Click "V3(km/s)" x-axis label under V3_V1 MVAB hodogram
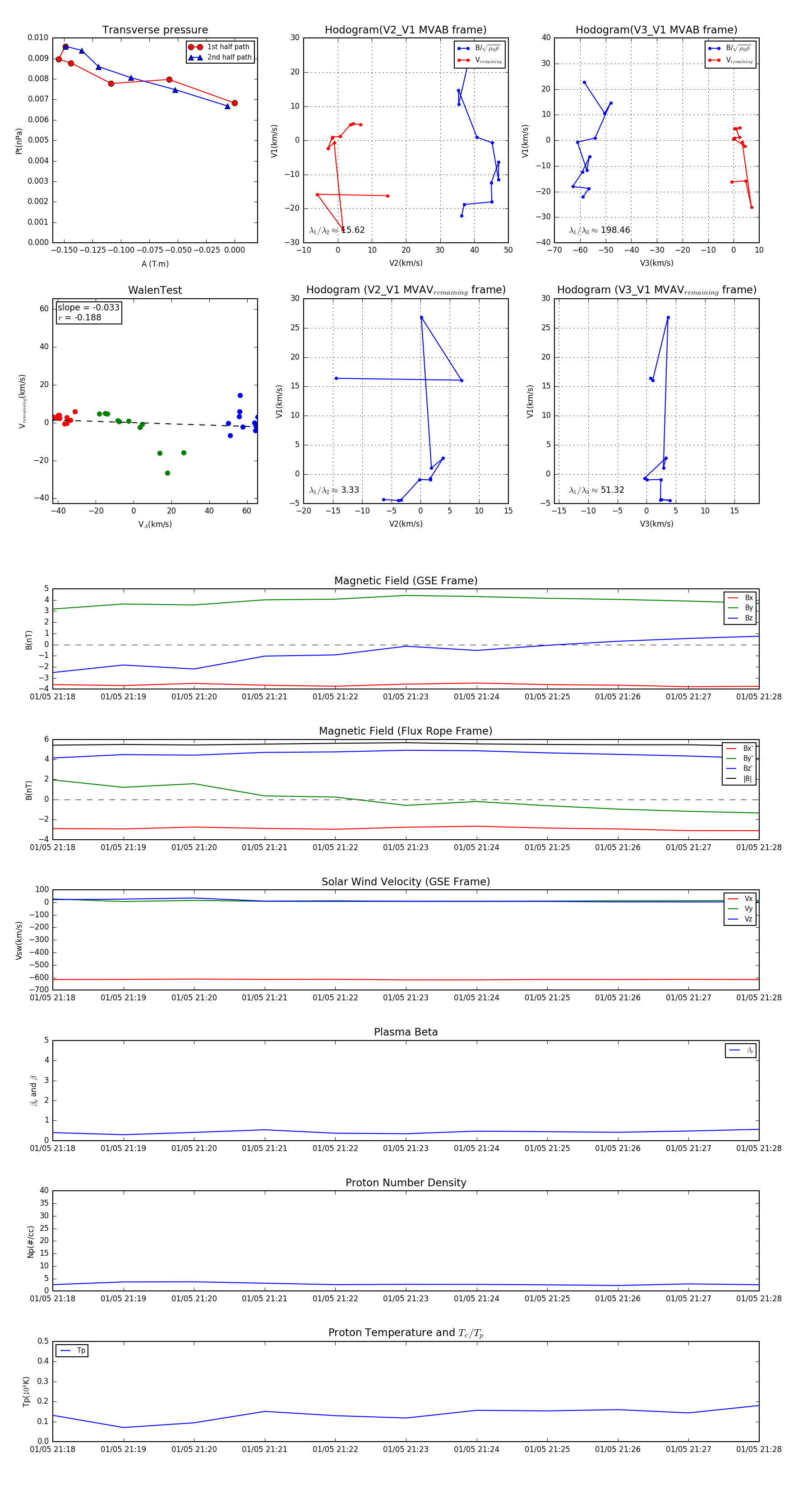Screen dimensions: 812x1489 tap(656, 263)
